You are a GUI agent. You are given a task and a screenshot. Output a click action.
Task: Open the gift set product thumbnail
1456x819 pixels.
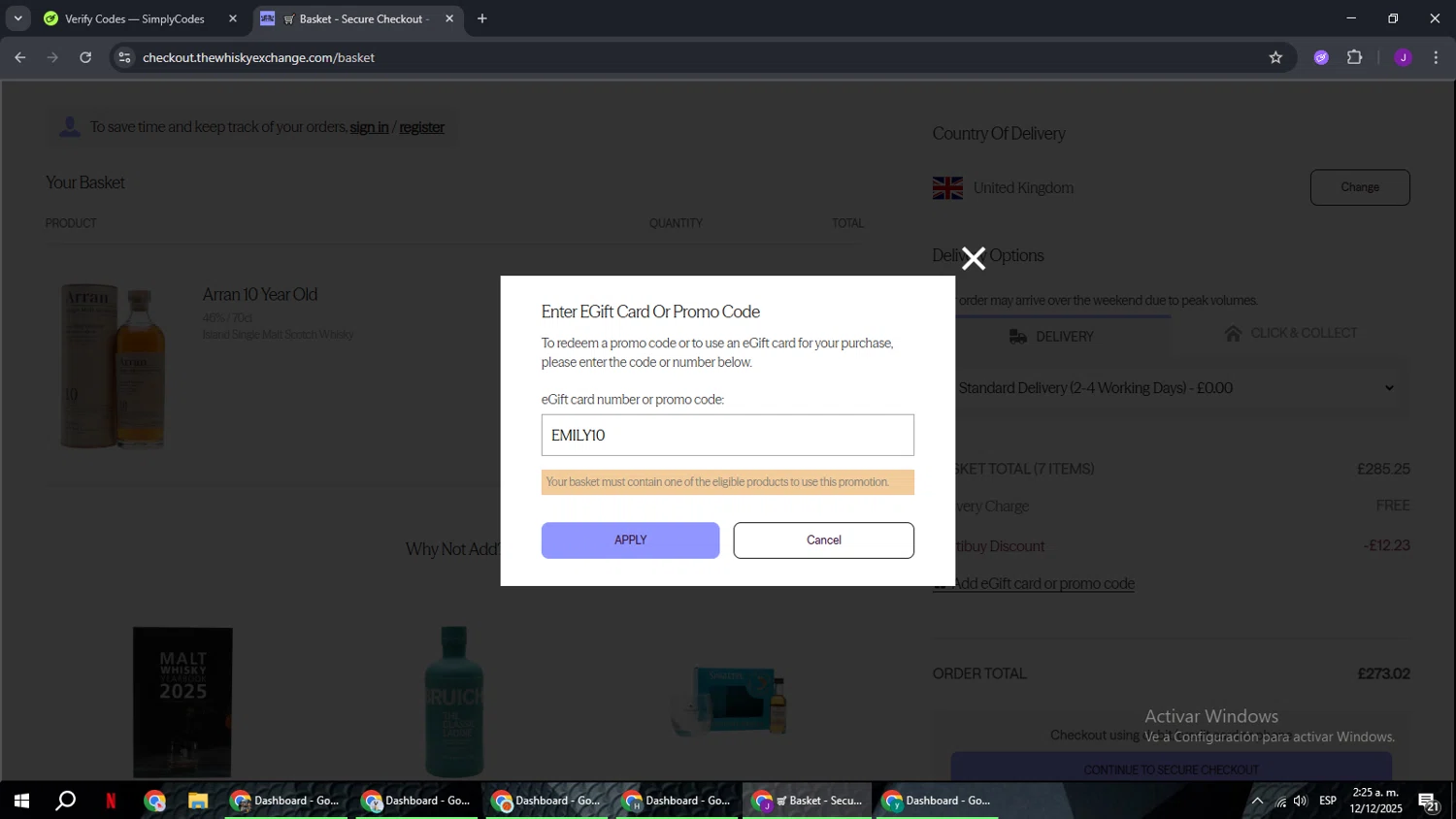tap(730, 701)
